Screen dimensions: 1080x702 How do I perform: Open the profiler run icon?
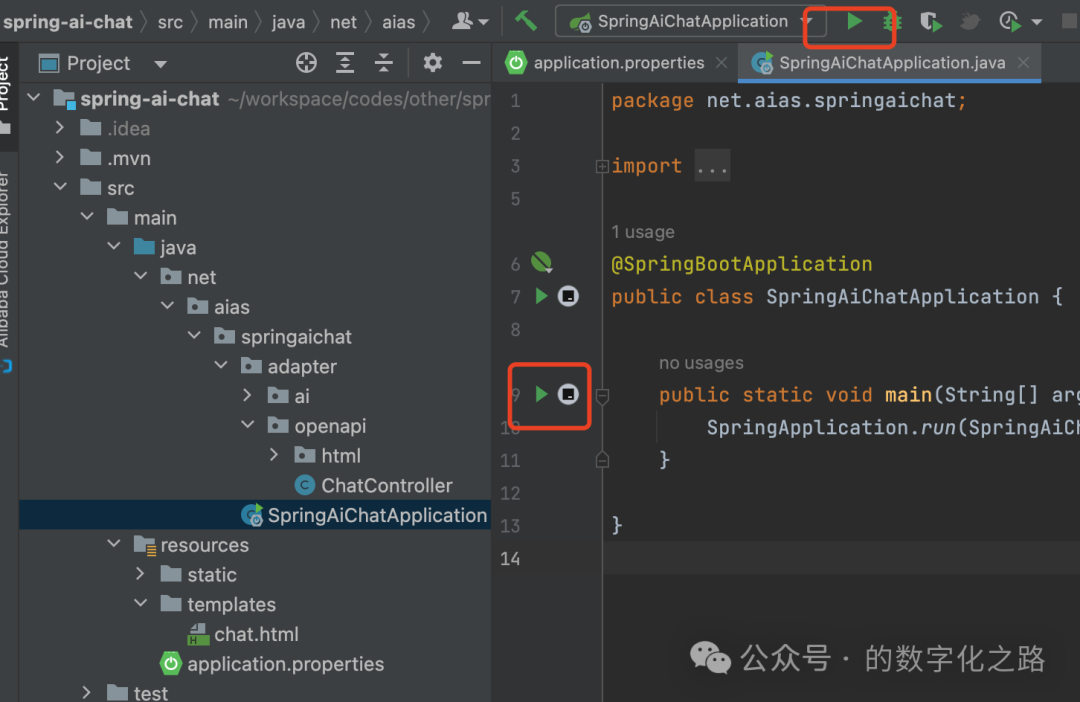coord(1010,22)
